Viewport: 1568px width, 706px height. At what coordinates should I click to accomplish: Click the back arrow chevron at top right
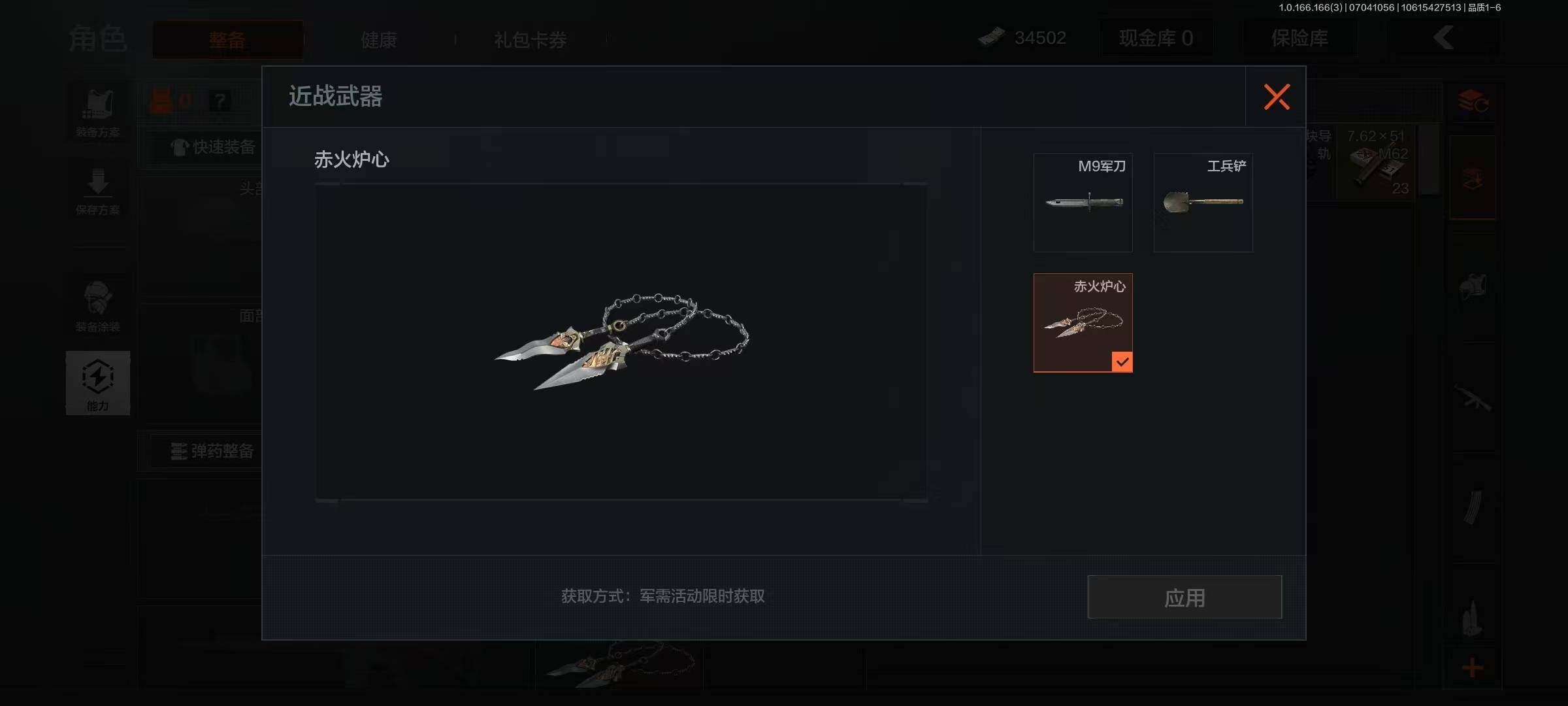(x=1443, y=37)
